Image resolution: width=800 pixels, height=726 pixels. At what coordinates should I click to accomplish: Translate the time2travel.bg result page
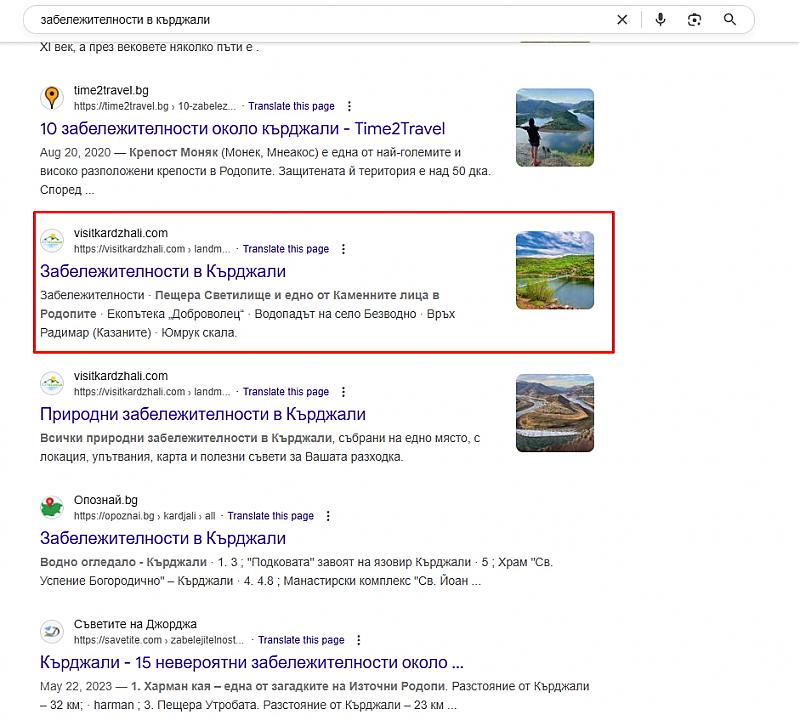pyautogui.click(x=291, y=106)
